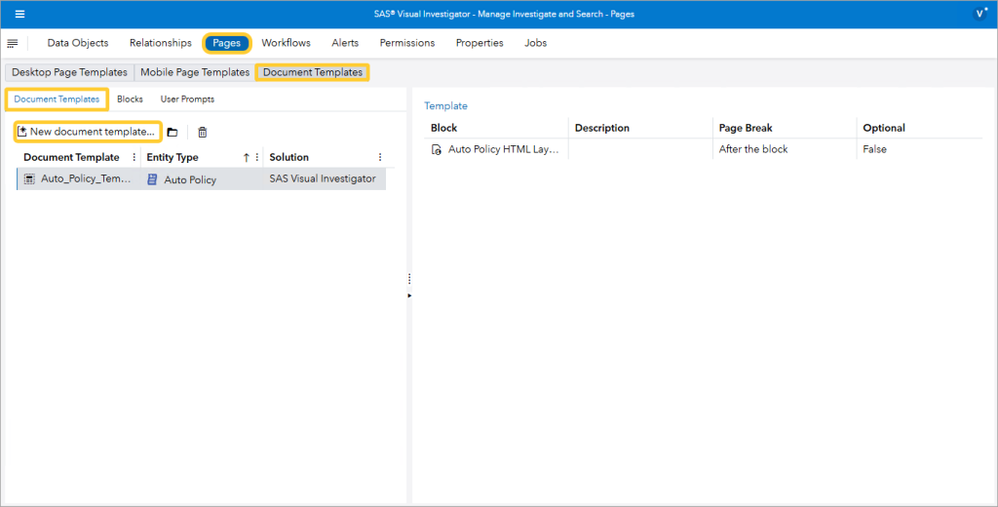Open the Document Templates sub-tab

[x=57, y=99]
